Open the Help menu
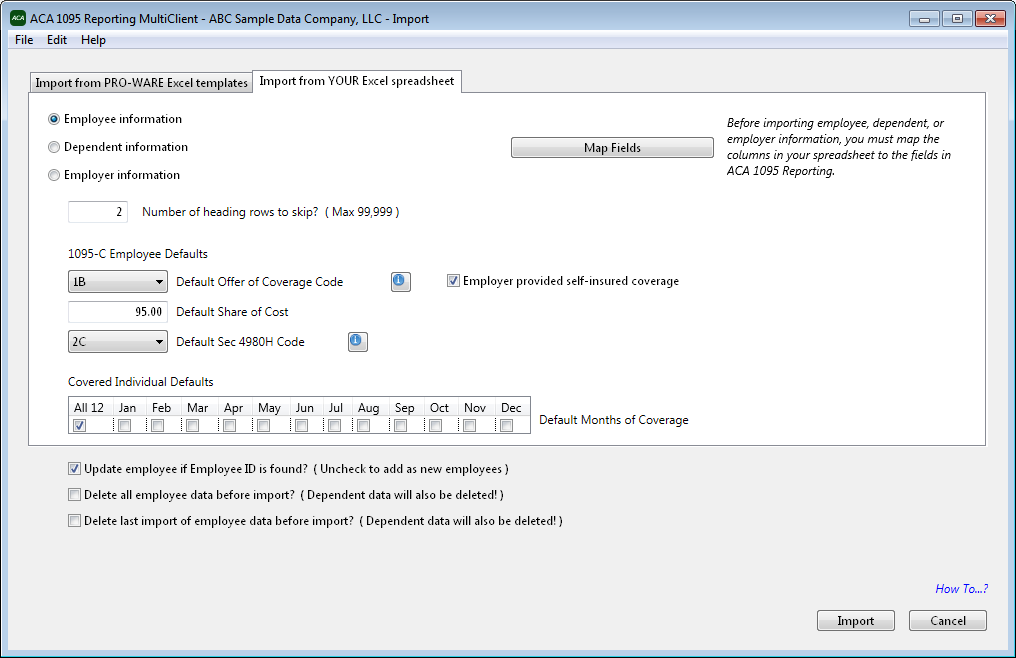This screenshot has height=658, width=1016. click(x=93, y=40)
